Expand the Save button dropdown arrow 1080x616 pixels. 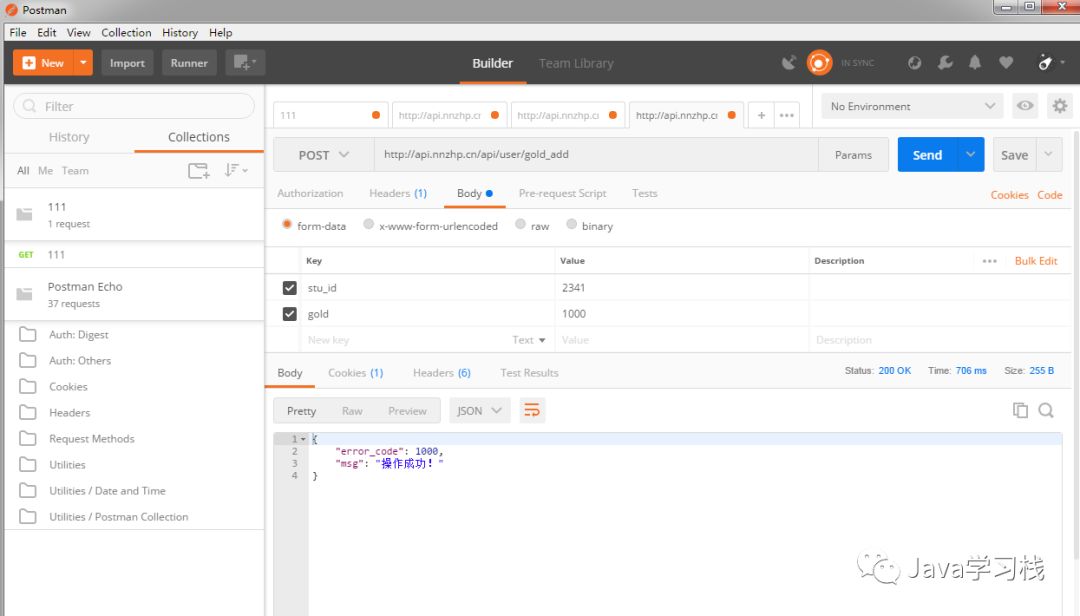(1048, 155)
